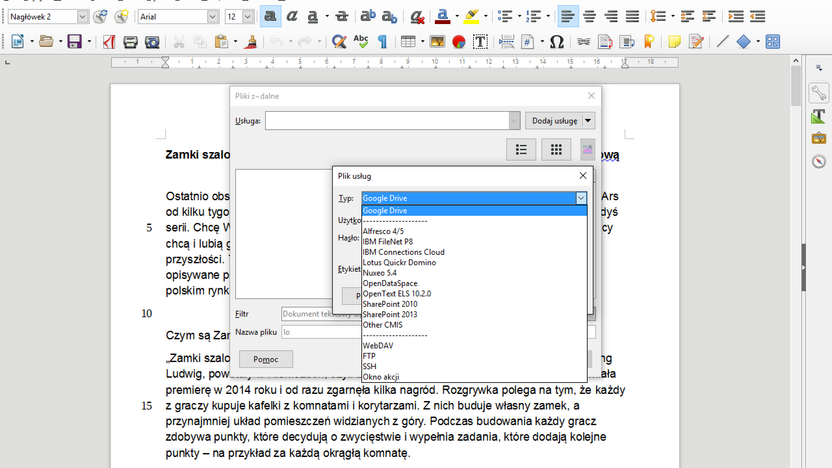Open a file with folder icon

[x=46, y=41]
